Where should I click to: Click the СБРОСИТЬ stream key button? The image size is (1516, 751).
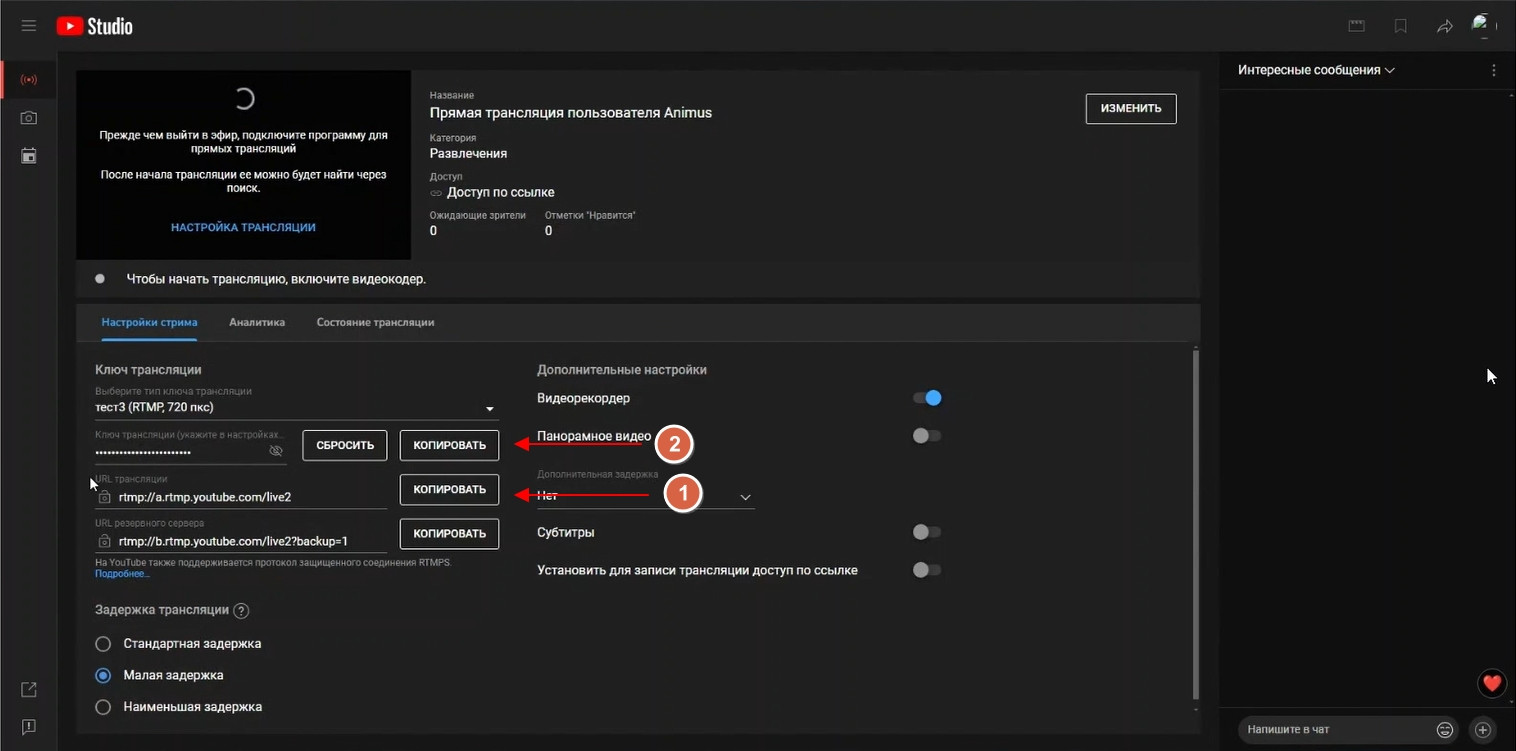pos(345,445)
